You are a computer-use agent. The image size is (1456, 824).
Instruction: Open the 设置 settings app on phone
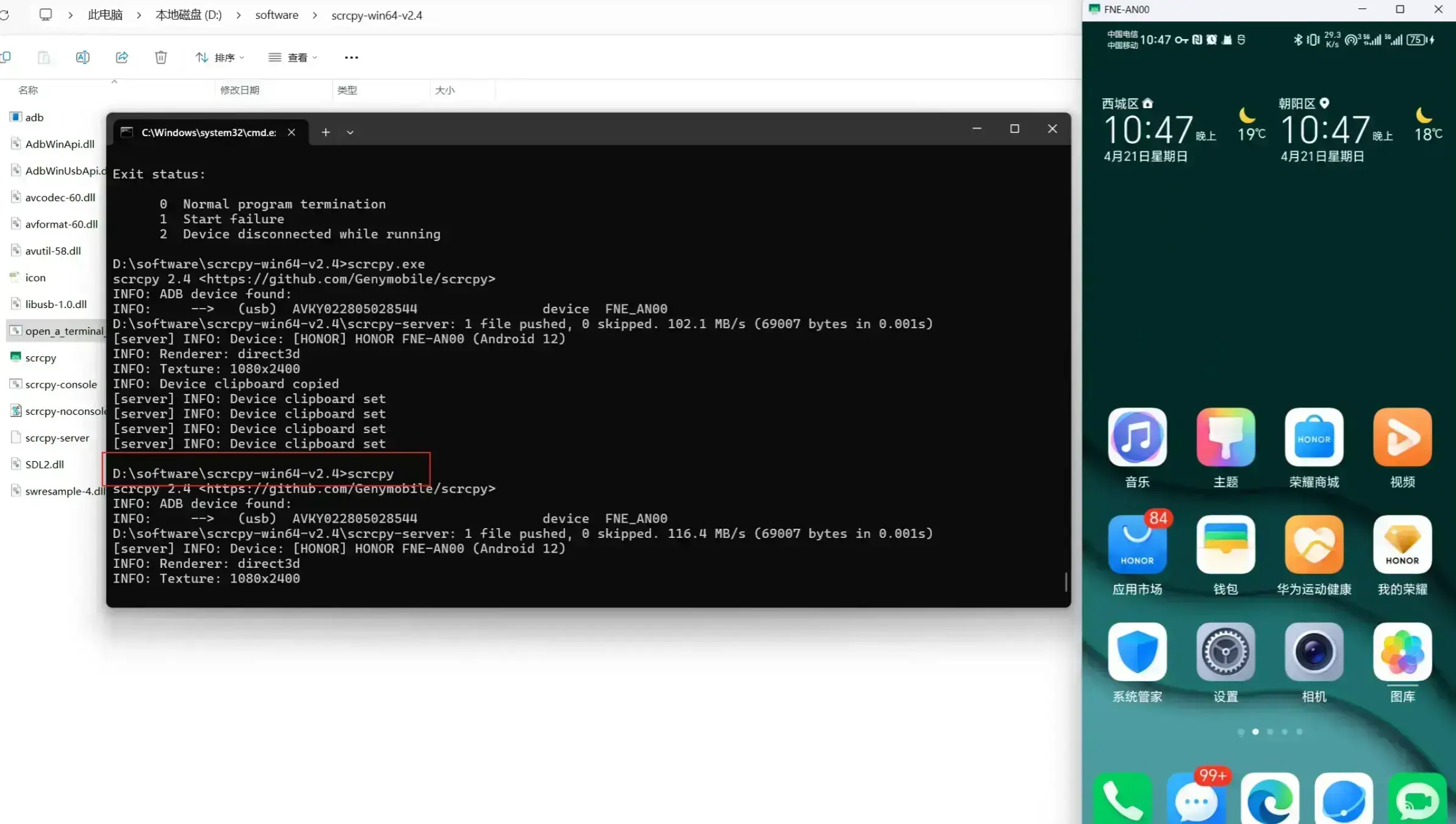[1225, 652]
